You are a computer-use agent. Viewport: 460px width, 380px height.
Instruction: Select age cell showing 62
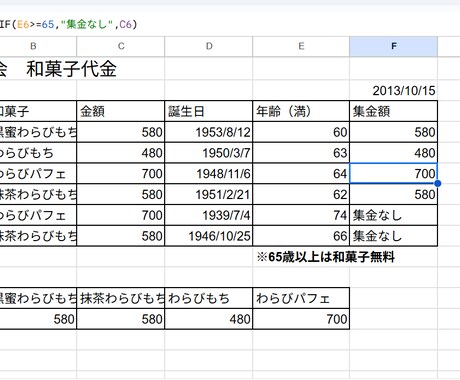point(301,194)
